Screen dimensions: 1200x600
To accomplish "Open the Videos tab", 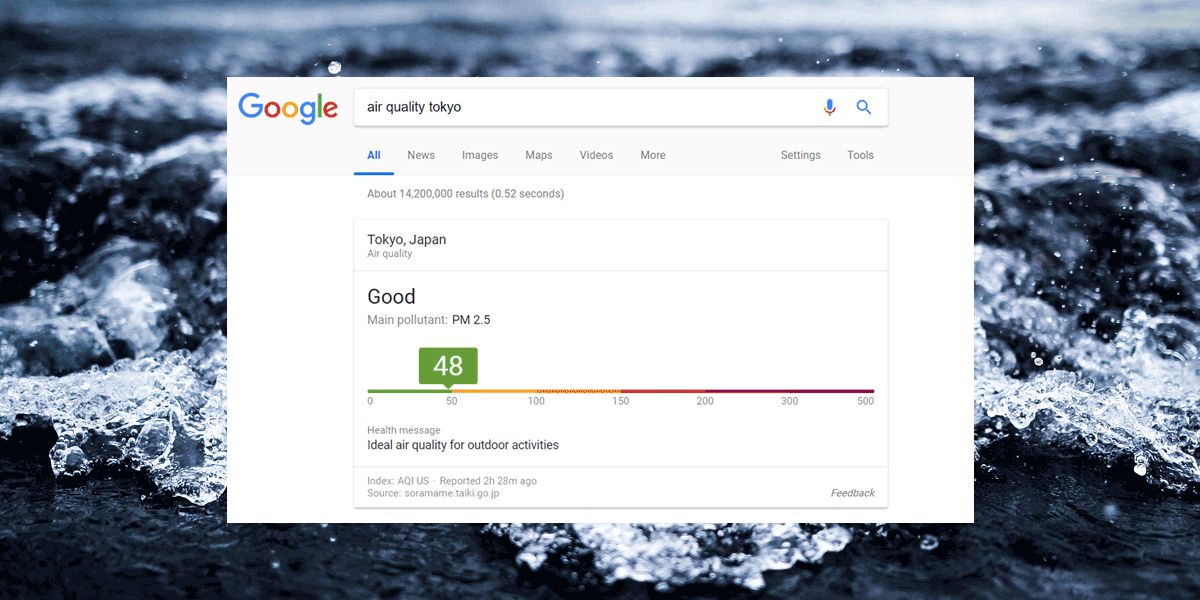I will pos(597,155).
